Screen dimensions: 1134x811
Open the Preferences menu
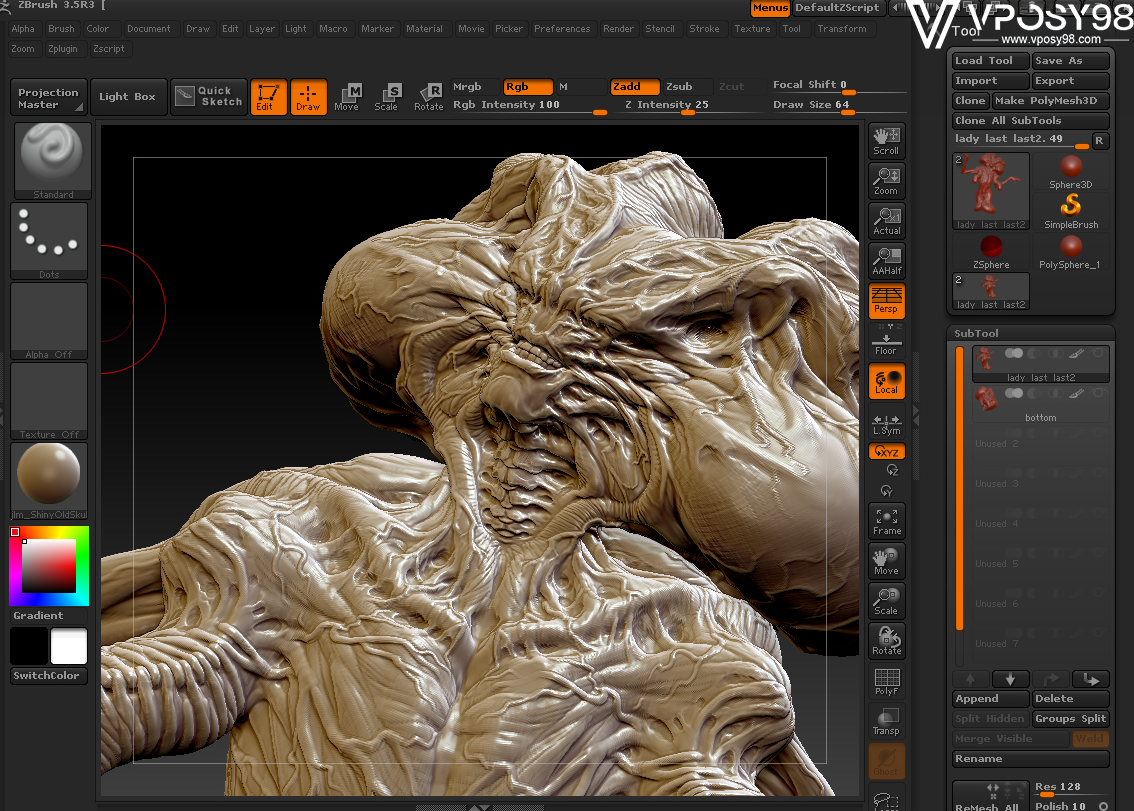click(x=562, y=29)
